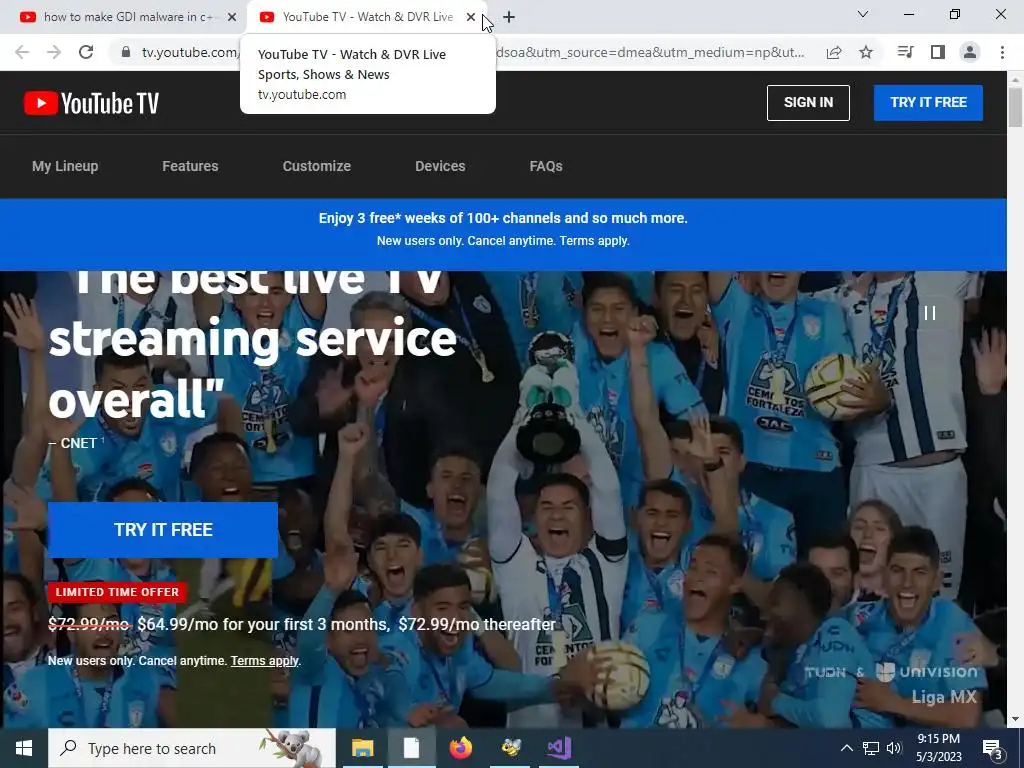Screen dimensions: 1024x768
Task: Reload the page with the refresh icon
Action: coord(86,52)
